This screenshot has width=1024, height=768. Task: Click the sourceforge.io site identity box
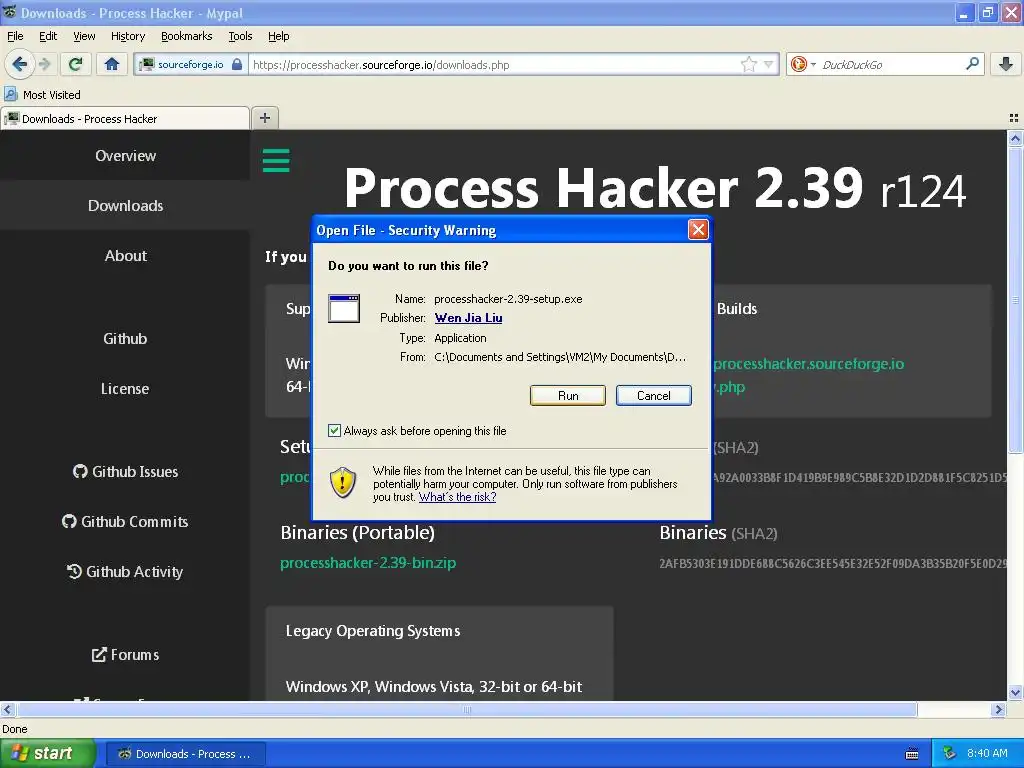191,65
